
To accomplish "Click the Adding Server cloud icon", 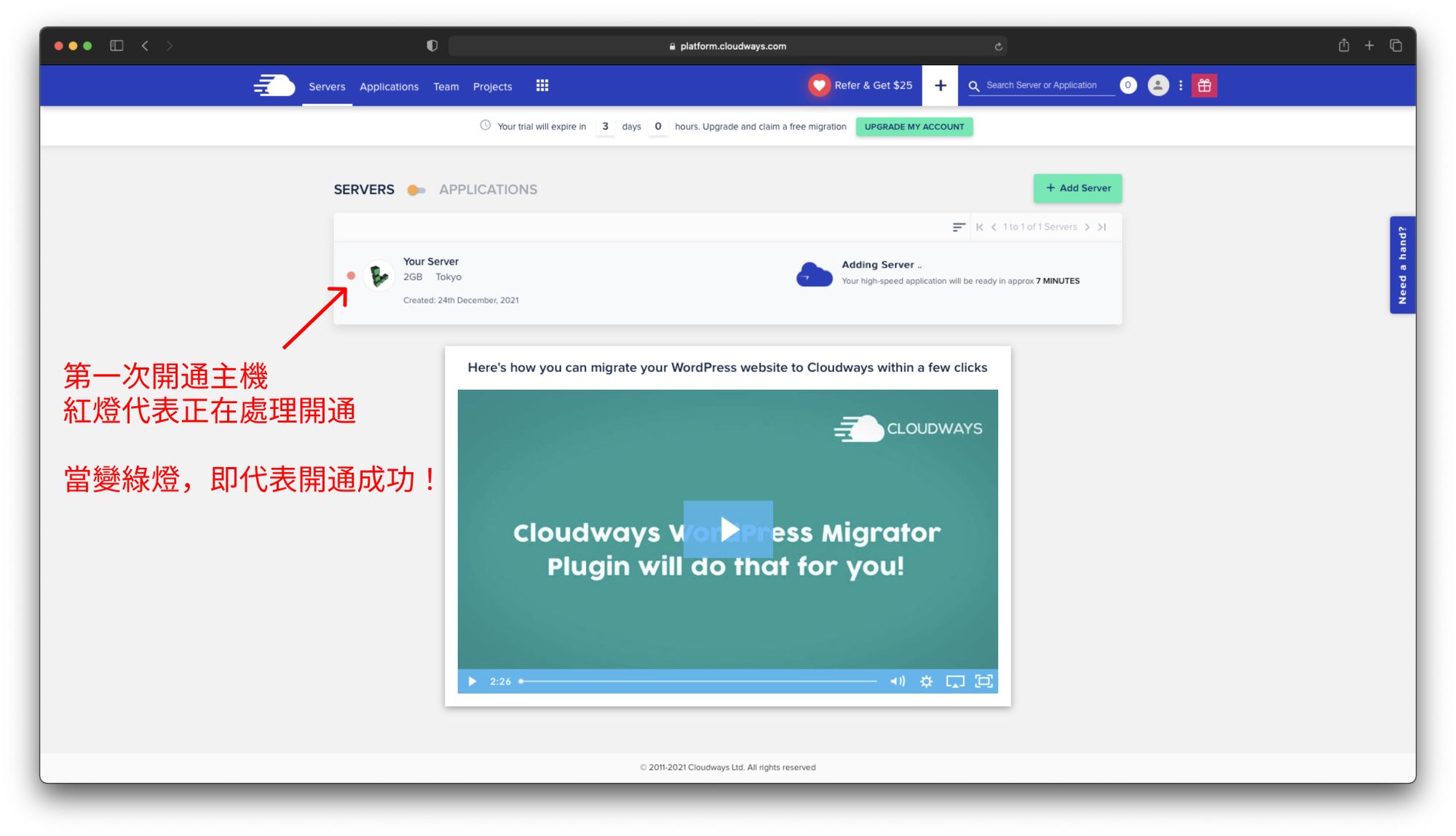I will click(x=814, y=274).
